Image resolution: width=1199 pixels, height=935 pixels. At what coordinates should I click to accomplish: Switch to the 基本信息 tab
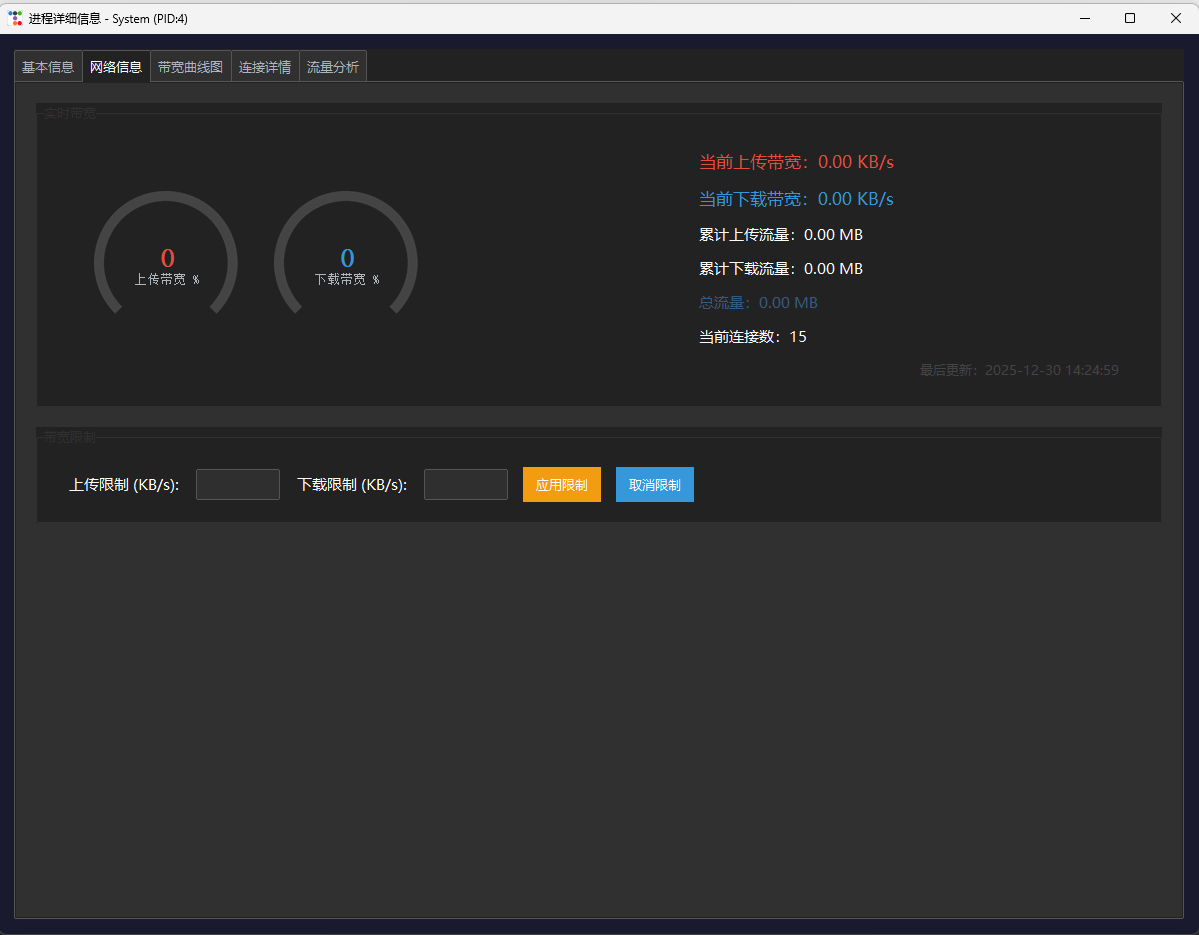point(48,67)
